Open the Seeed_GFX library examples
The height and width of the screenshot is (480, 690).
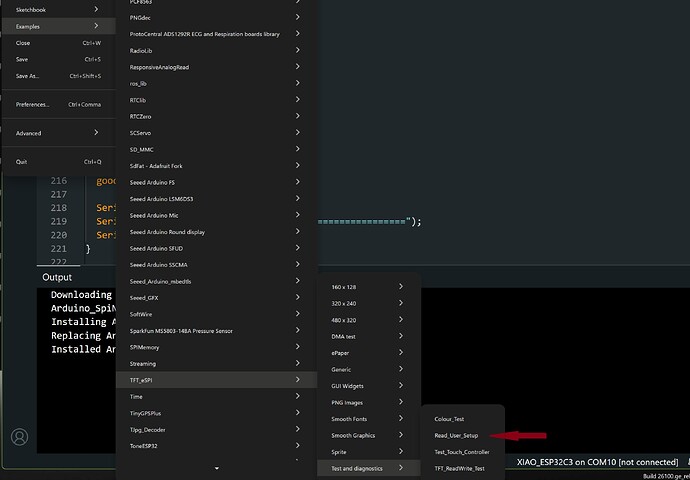pyautogui.click(x=217, y=298)
